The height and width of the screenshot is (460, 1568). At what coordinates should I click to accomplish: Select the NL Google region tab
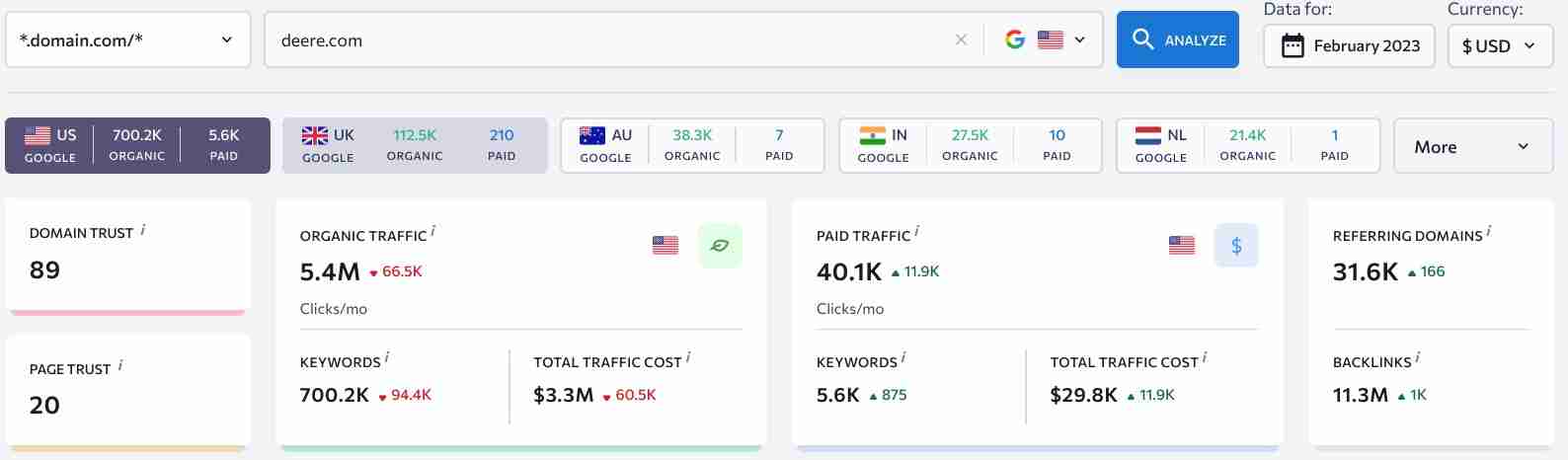(x=1247, y=146)
